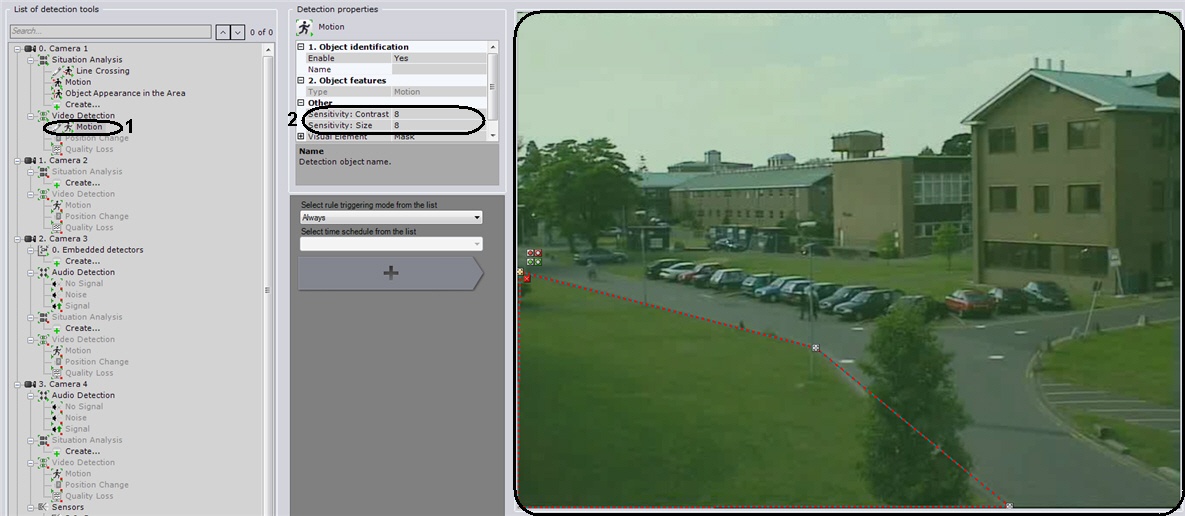Viewport: 1185px width, 516px height.
Task: Click the bottom-right vertex handle of the mask
Action: coord(1009,505)
